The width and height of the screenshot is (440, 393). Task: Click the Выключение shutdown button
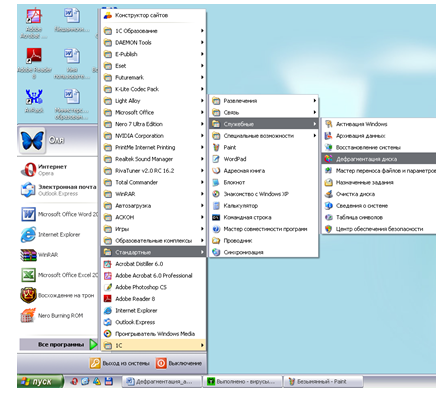click(x=179, y=363)
